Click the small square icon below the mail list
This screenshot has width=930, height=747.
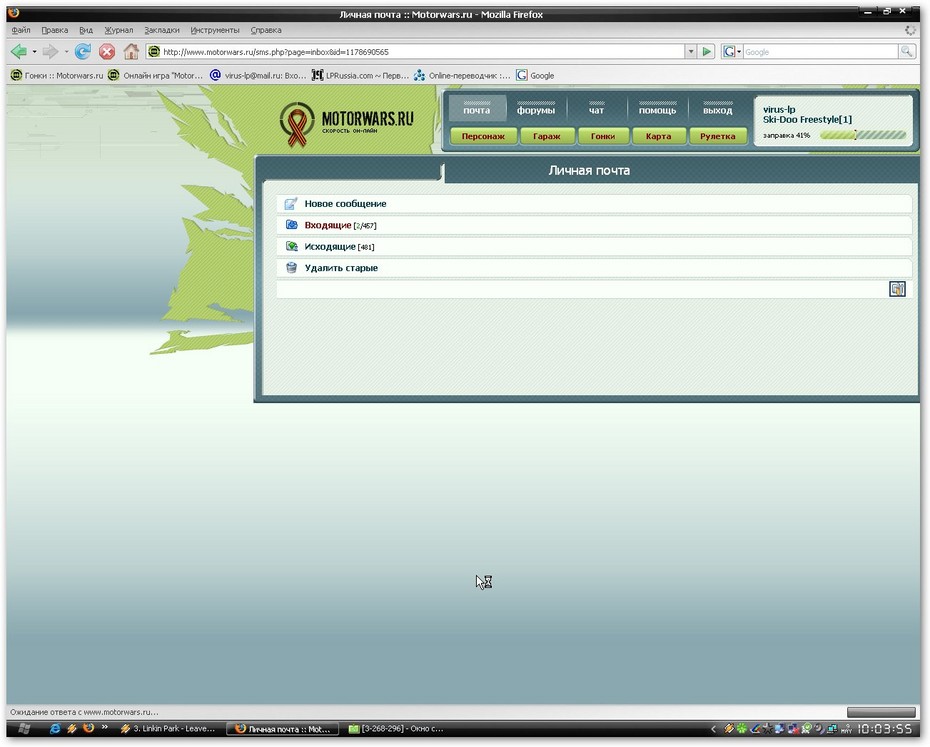point(897,289)
